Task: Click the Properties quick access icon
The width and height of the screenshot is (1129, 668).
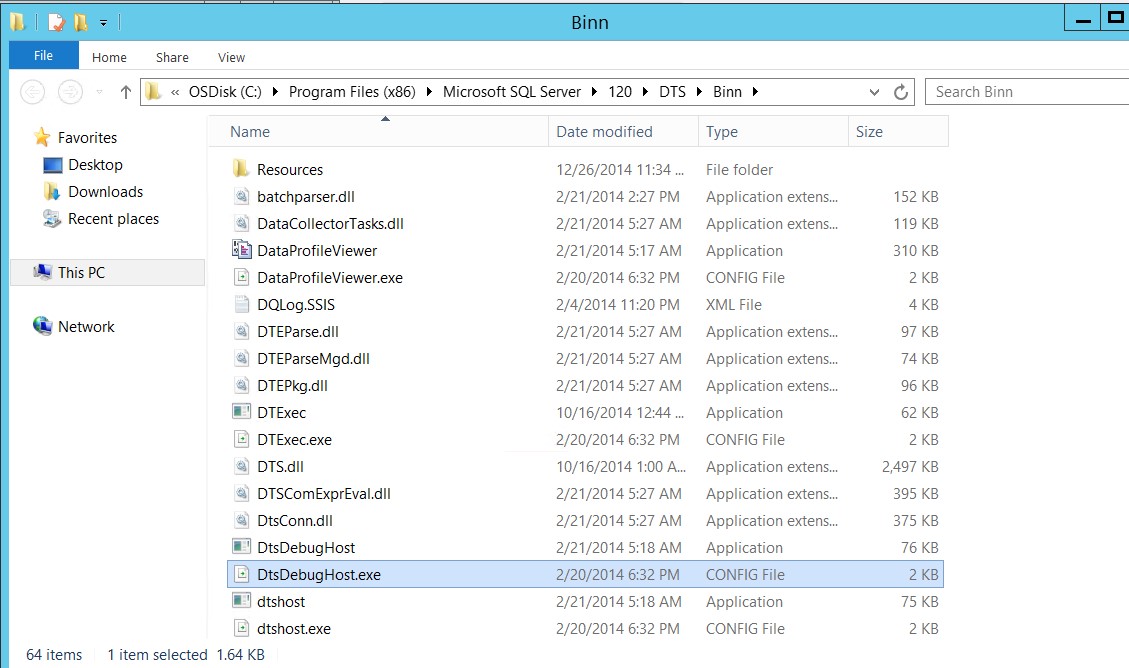Action: [x=56, y=22]
